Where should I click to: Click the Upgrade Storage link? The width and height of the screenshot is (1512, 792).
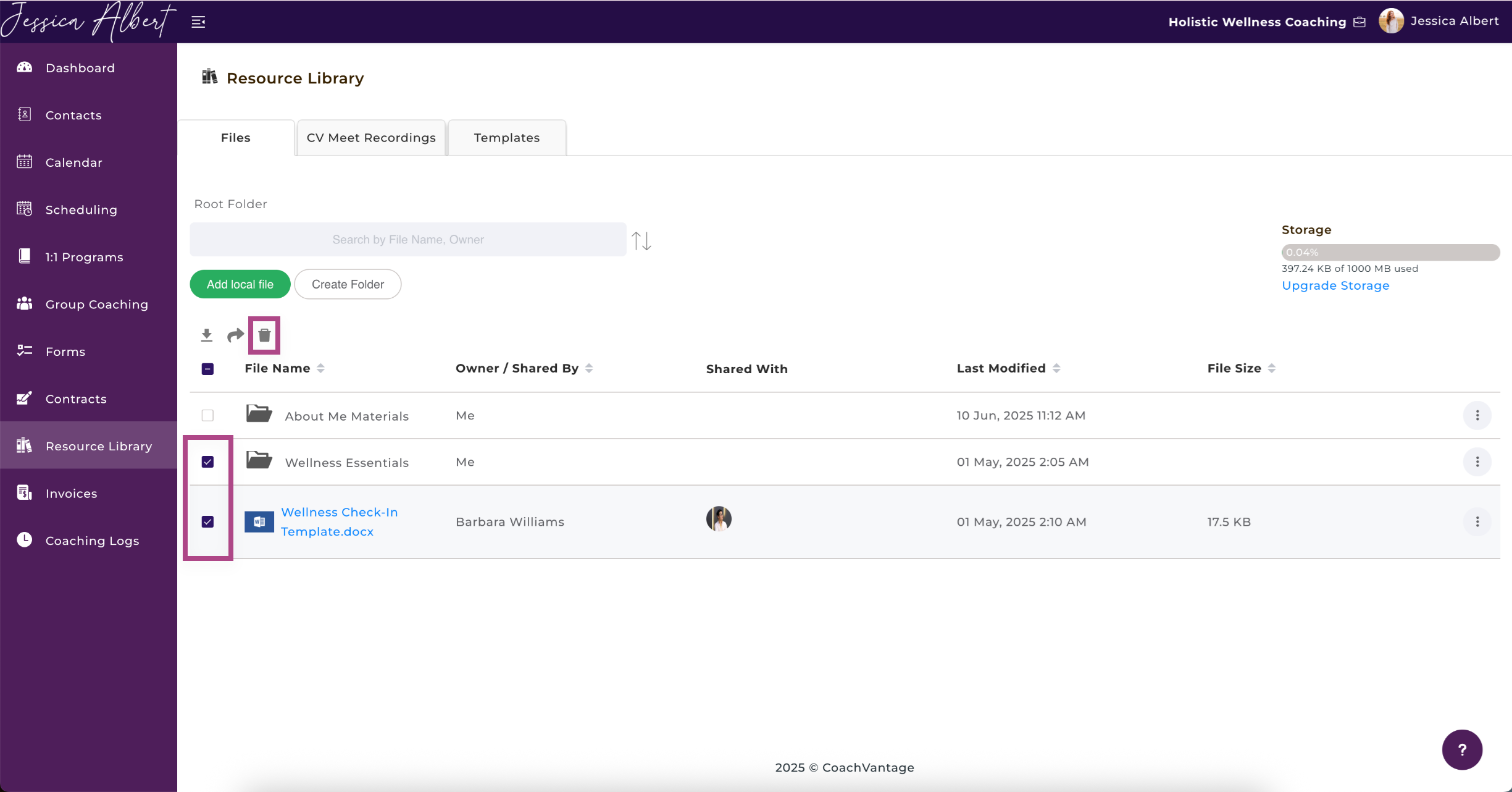tap(1335, 285)
